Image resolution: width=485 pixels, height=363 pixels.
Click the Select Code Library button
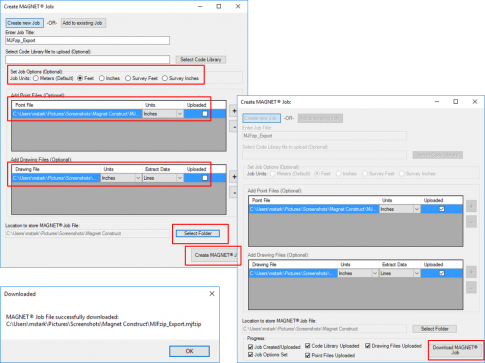tap(201, 59)
